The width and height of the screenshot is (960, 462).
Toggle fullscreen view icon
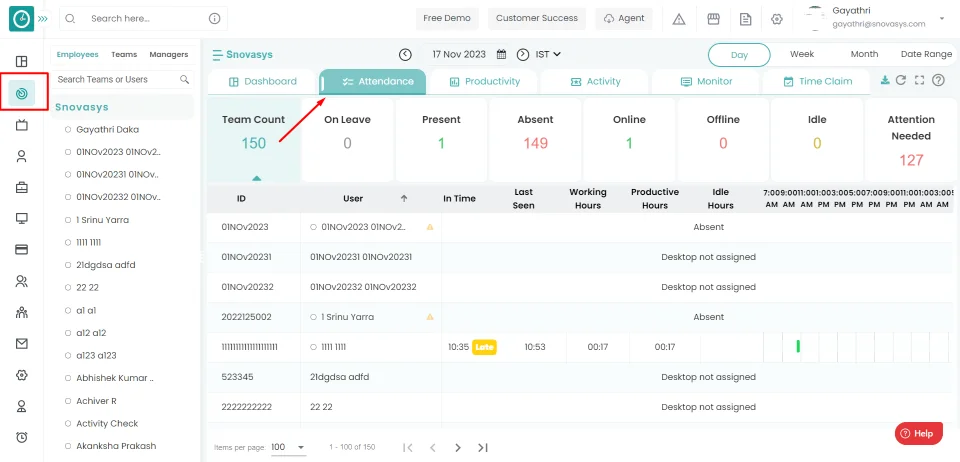[919, 81]
